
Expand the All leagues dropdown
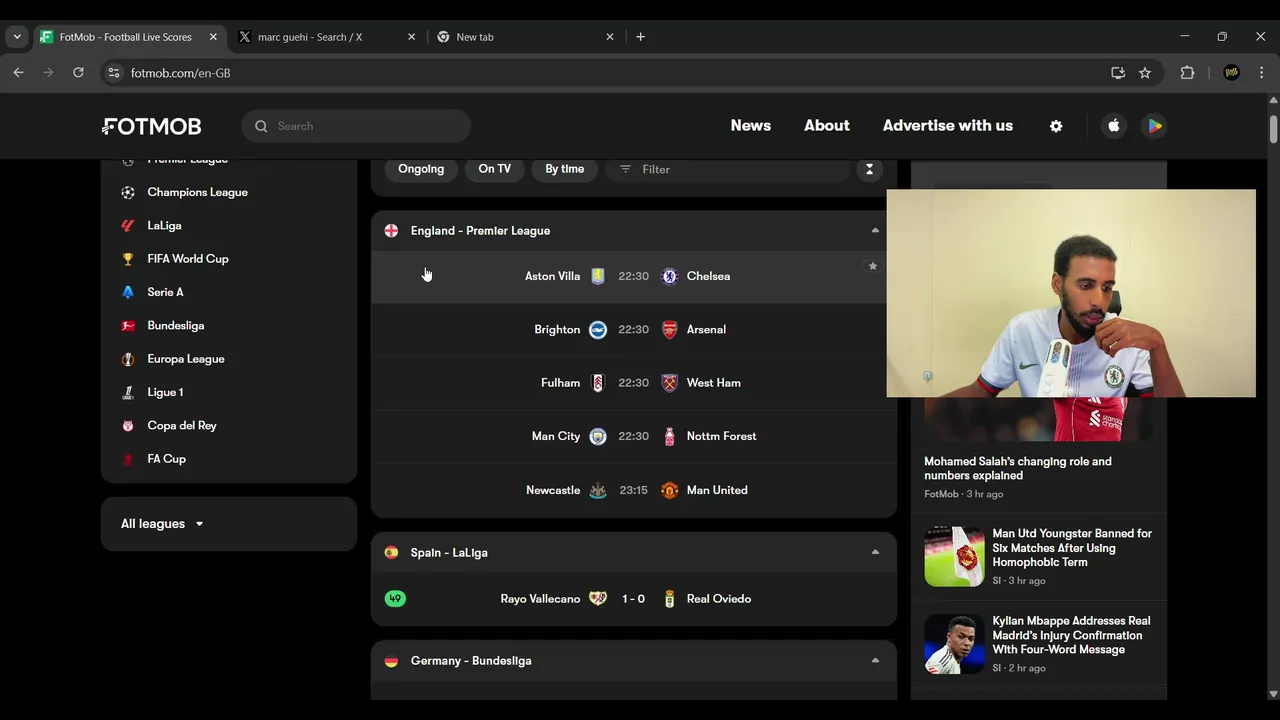(162, 524)
